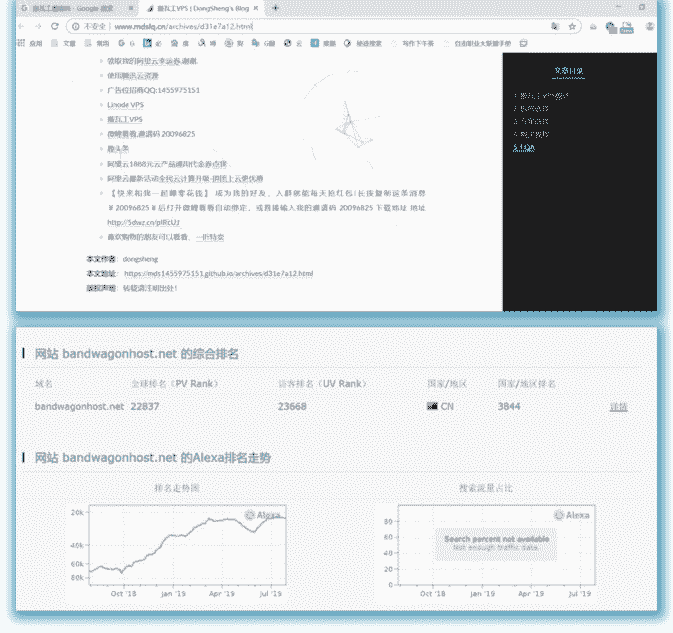Click the not-secure info icon in address bar
Image resolution: width=673 pixels, height=633 pixels.
(76, 26)
